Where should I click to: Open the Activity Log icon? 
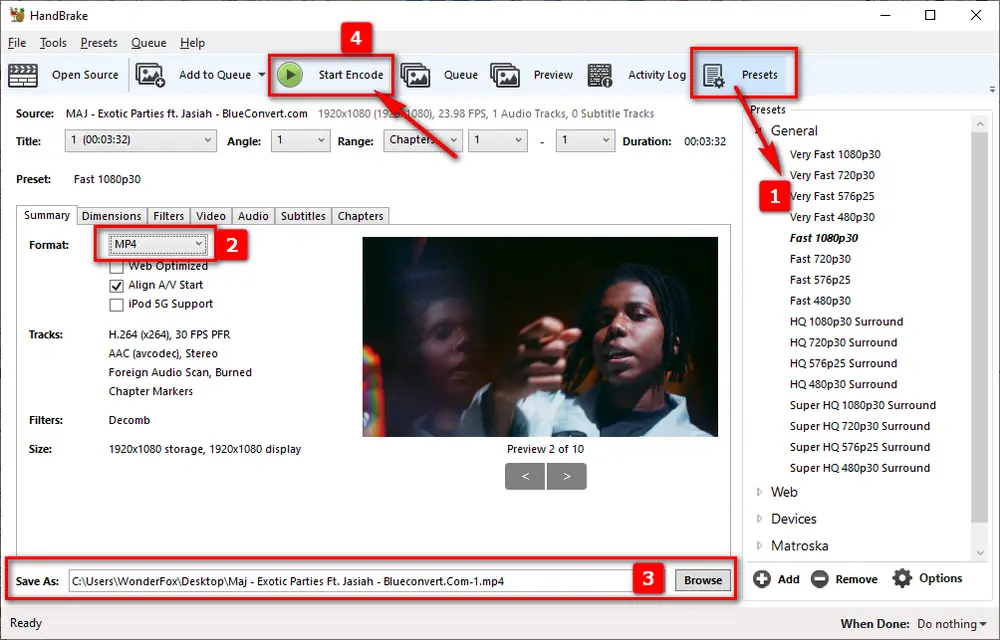pos(600,75)
